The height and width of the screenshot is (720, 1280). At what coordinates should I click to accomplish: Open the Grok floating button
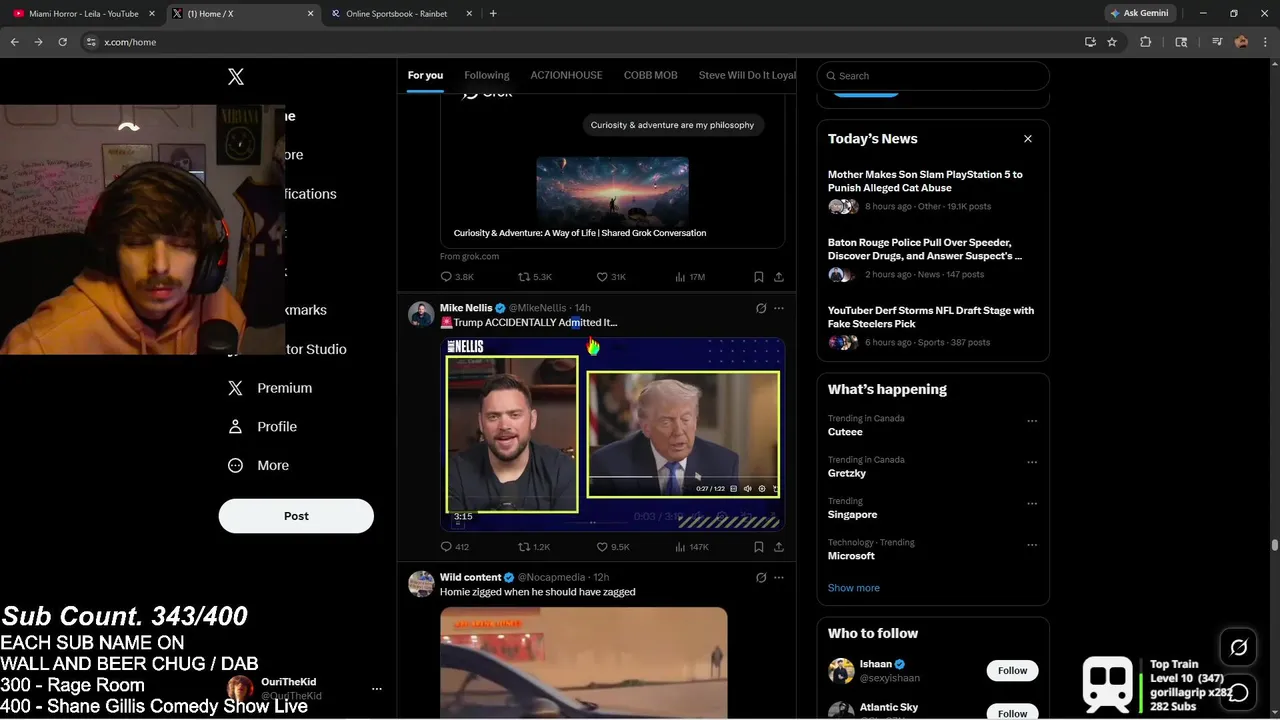[x=1239, y=648]
